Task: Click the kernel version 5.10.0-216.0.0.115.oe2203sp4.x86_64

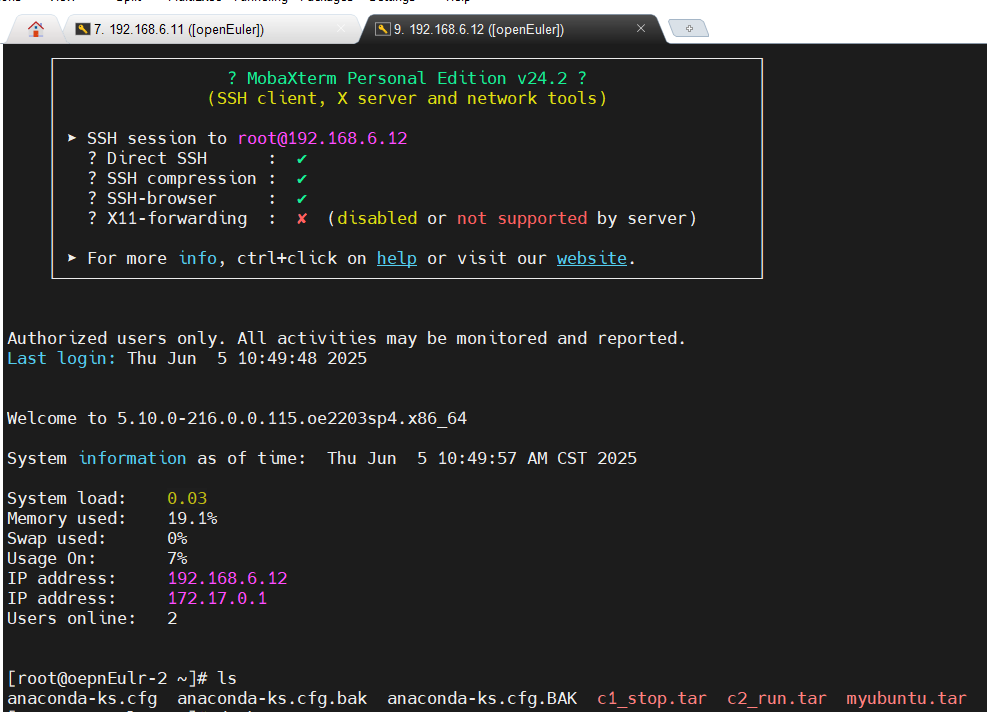Action: pyautogui.click(x=292, y=418)
